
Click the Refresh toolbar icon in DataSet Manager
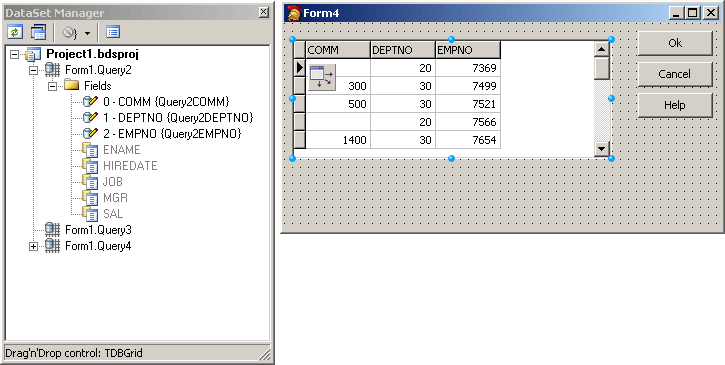(x=15, y=32)
